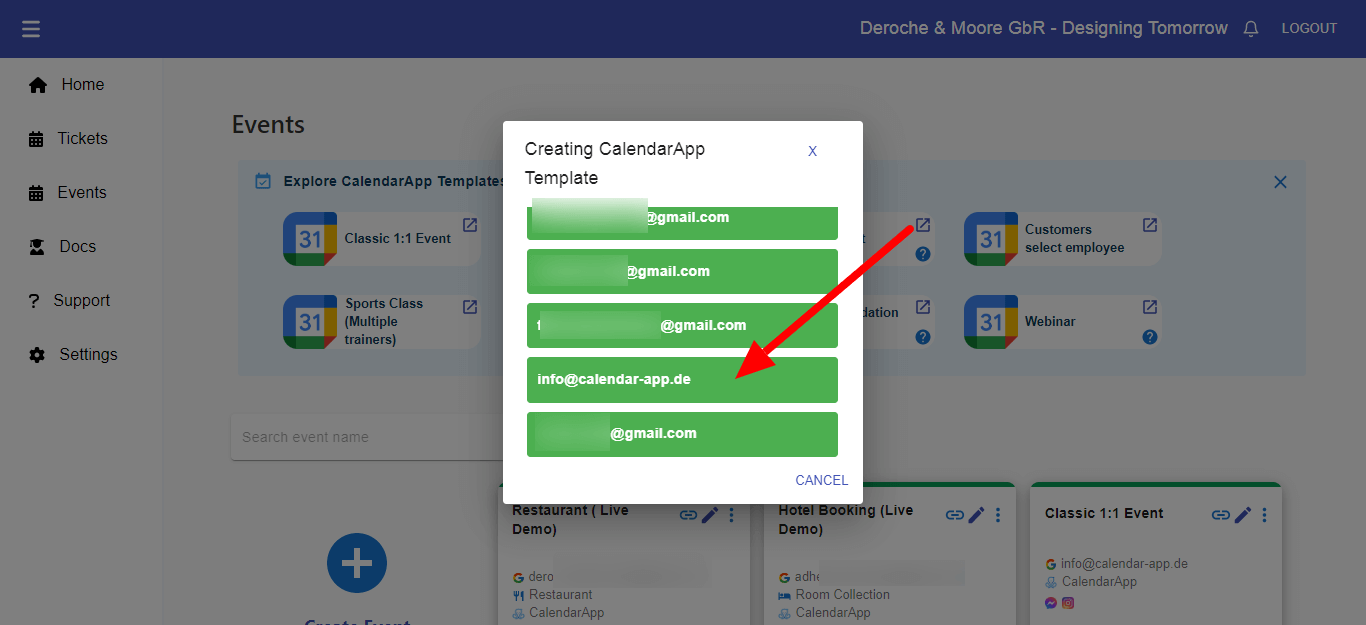This screenshot has width=1366, height=625.
Task: Select Events in the sidebar
Action: point(83,192)
